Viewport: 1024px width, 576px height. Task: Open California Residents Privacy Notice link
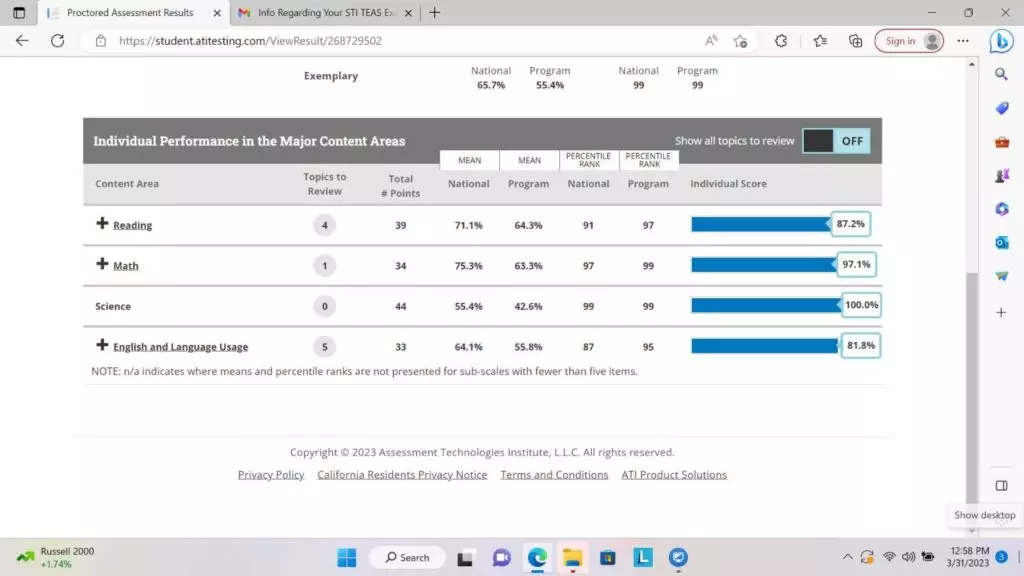click(402, 475)
